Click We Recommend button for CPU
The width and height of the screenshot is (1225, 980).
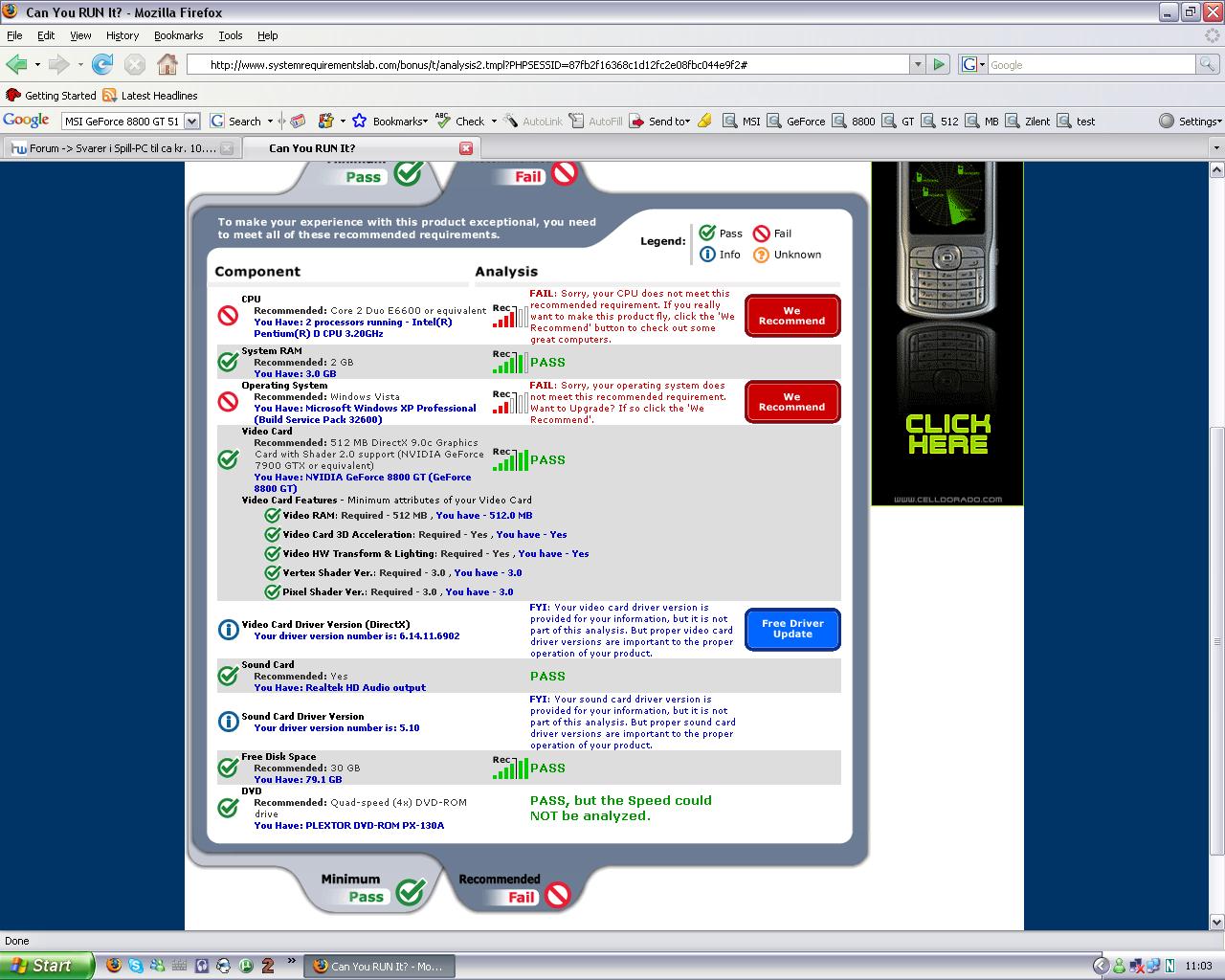coord(792,316)
